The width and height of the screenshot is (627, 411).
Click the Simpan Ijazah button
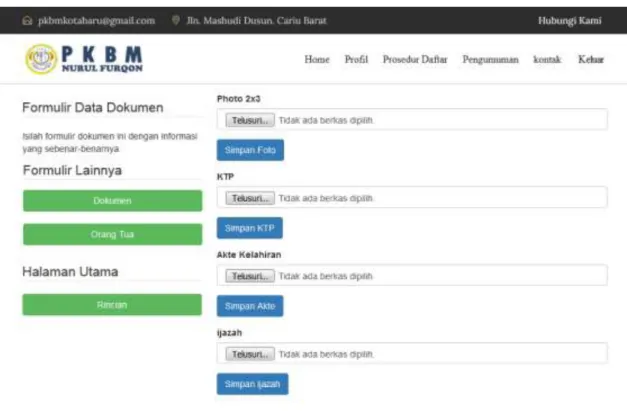pyautogui.click(x=252, y=384)
